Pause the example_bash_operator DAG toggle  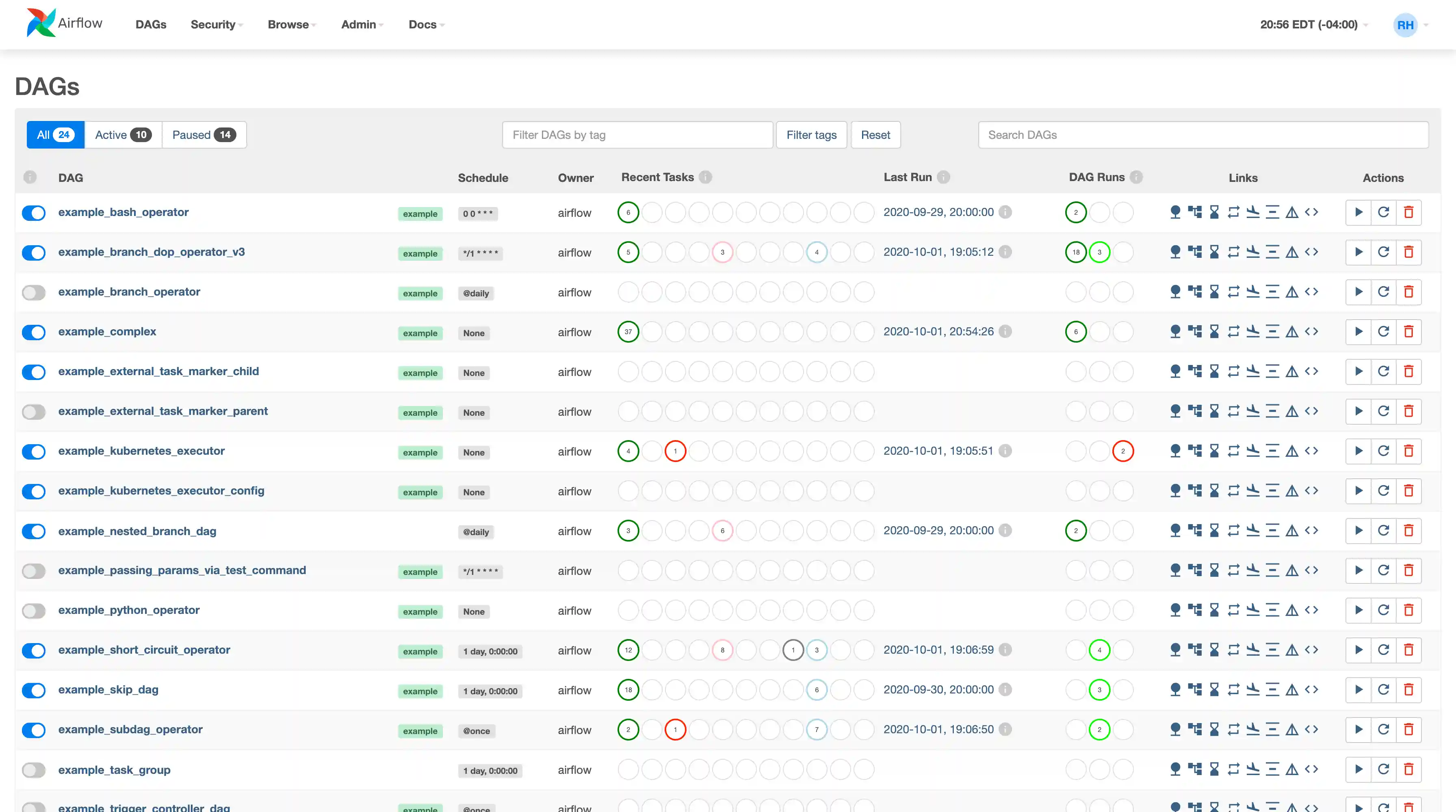coord(34,213)
